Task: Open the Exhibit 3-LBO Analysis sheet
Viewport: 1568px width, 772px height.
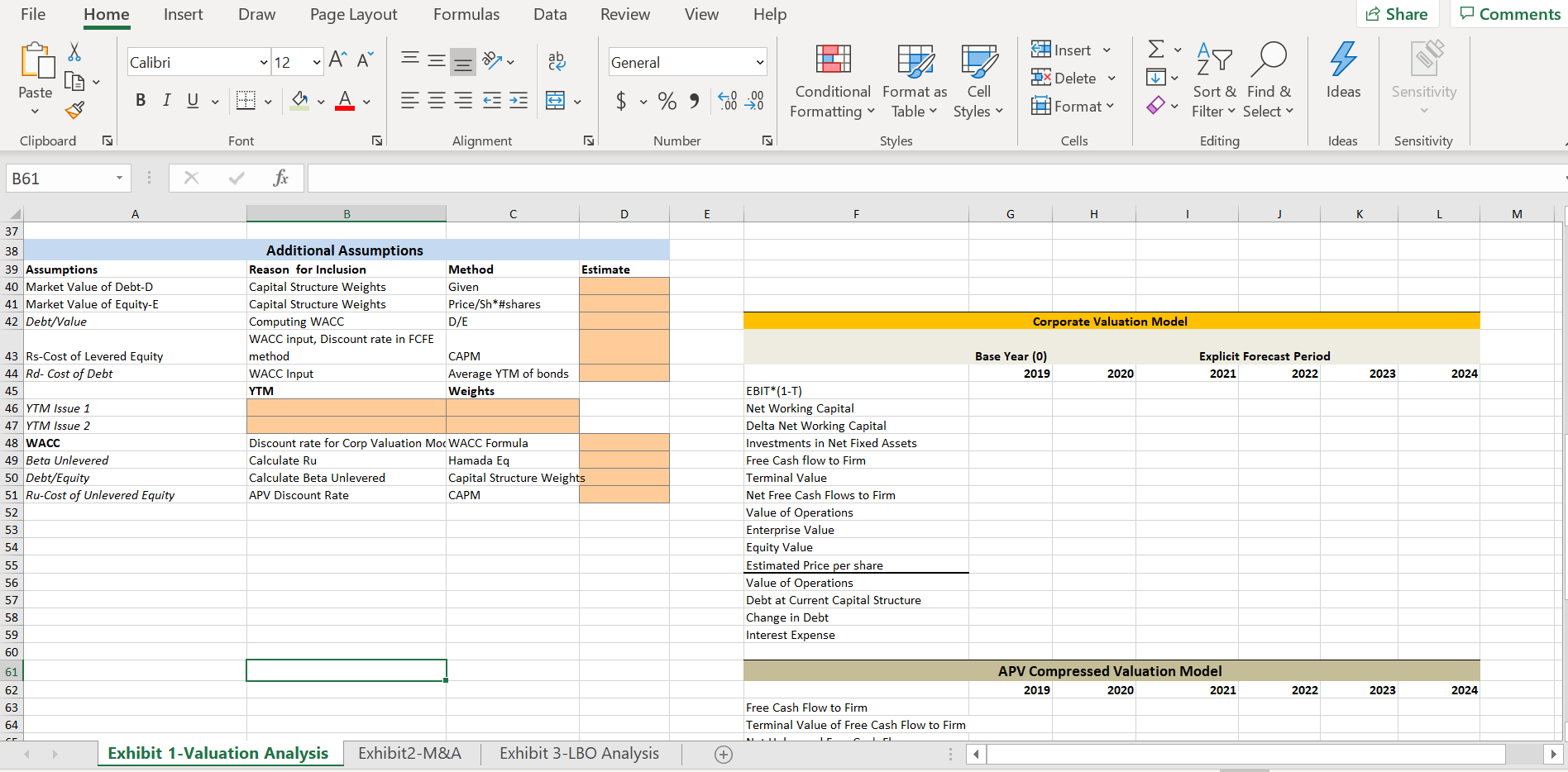Action: coord(579,753)
